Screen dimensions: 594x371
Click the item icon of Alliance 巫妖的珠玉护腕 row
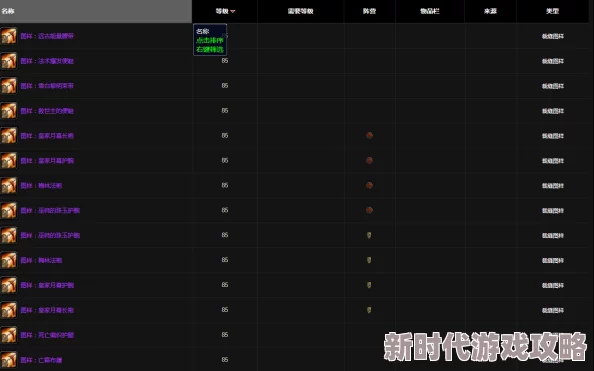pyautogui.click(x=8, y=235)
